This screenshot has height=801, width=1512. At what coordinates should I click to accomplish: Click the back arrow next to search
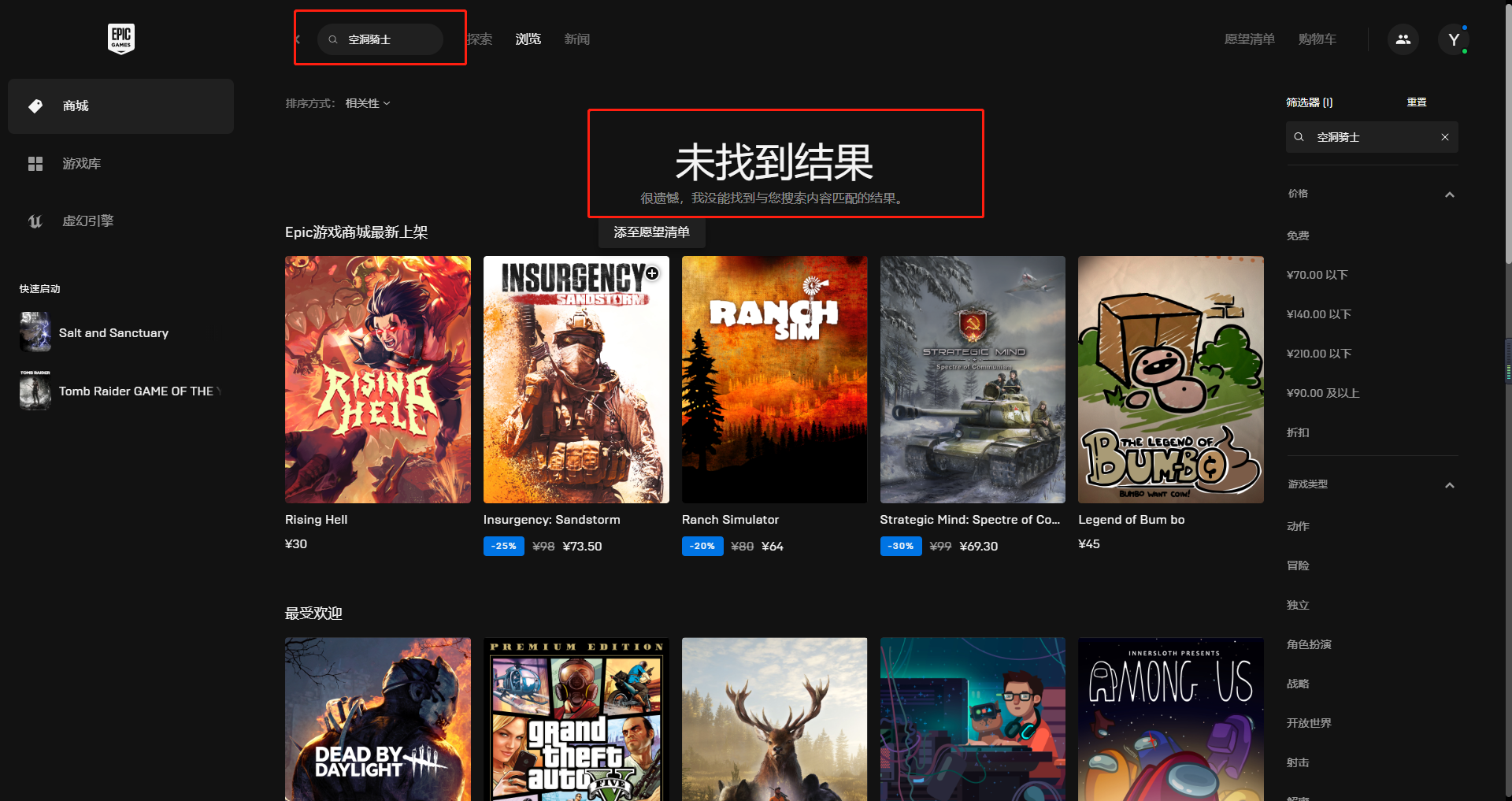(x=298, y=39)
